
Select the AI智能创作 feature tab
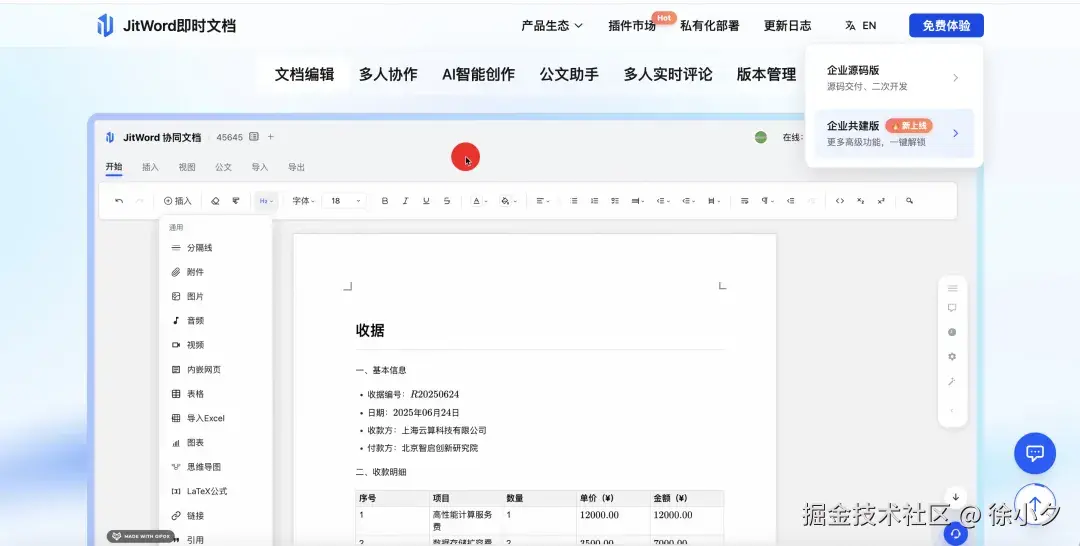pos(479,74)
